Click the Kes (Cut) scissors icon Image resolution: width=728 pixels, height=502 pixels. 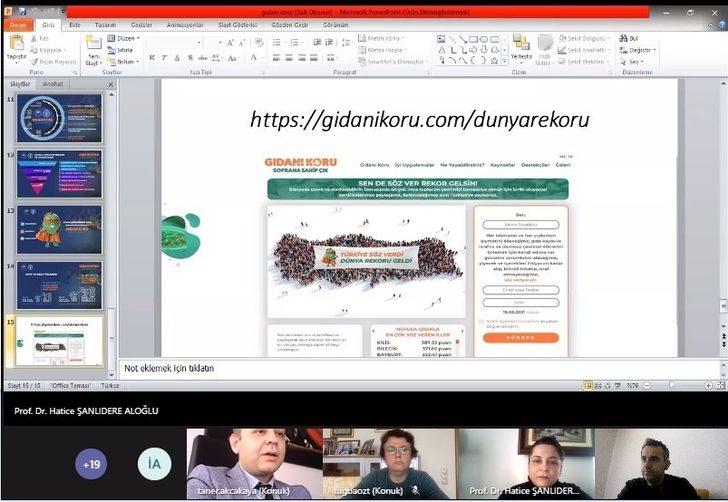34,39
